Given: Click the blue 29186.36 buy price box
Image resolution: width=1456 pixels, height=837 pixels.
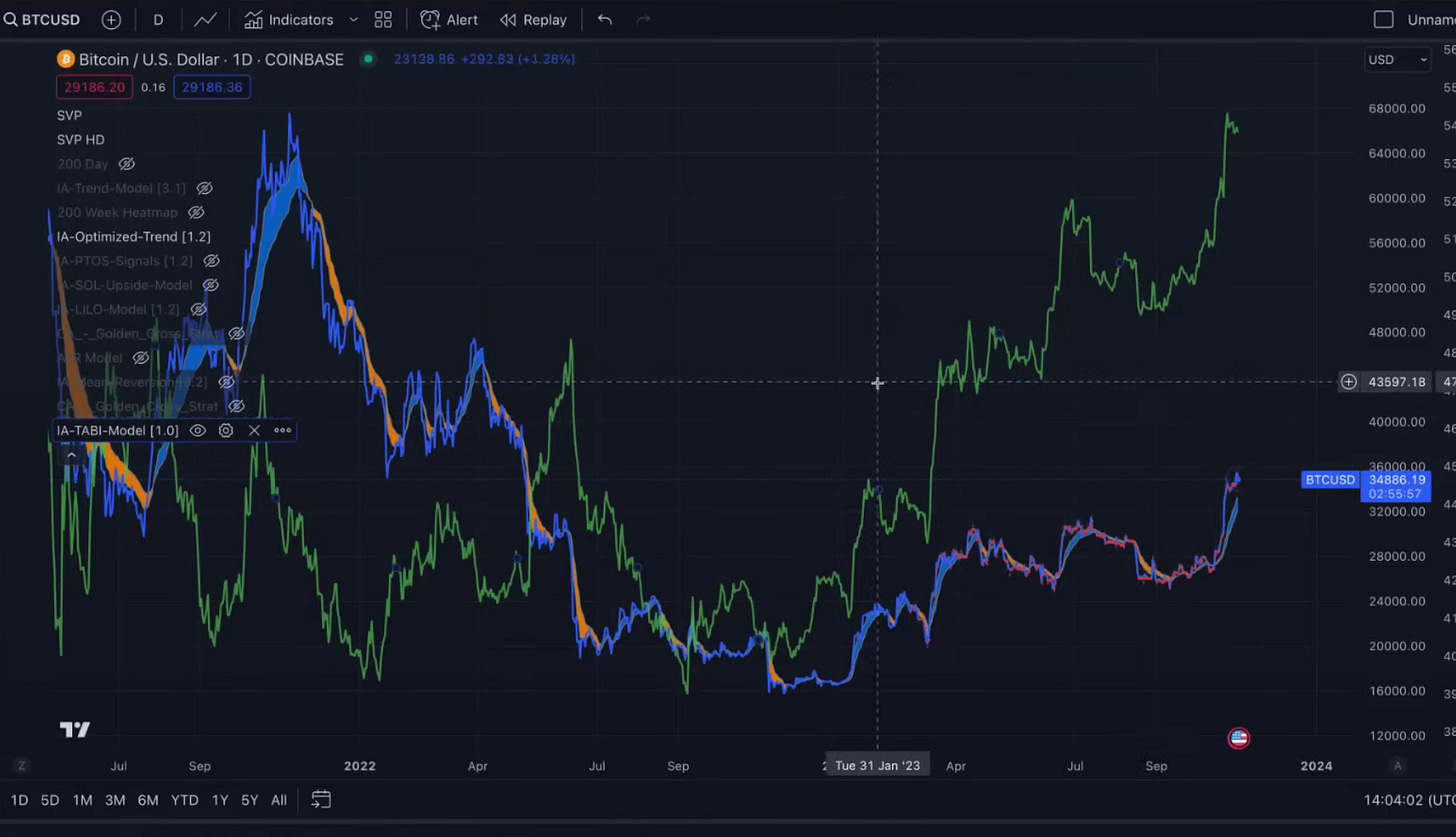Looking at the screenshot, I should [x=212, y=87].
